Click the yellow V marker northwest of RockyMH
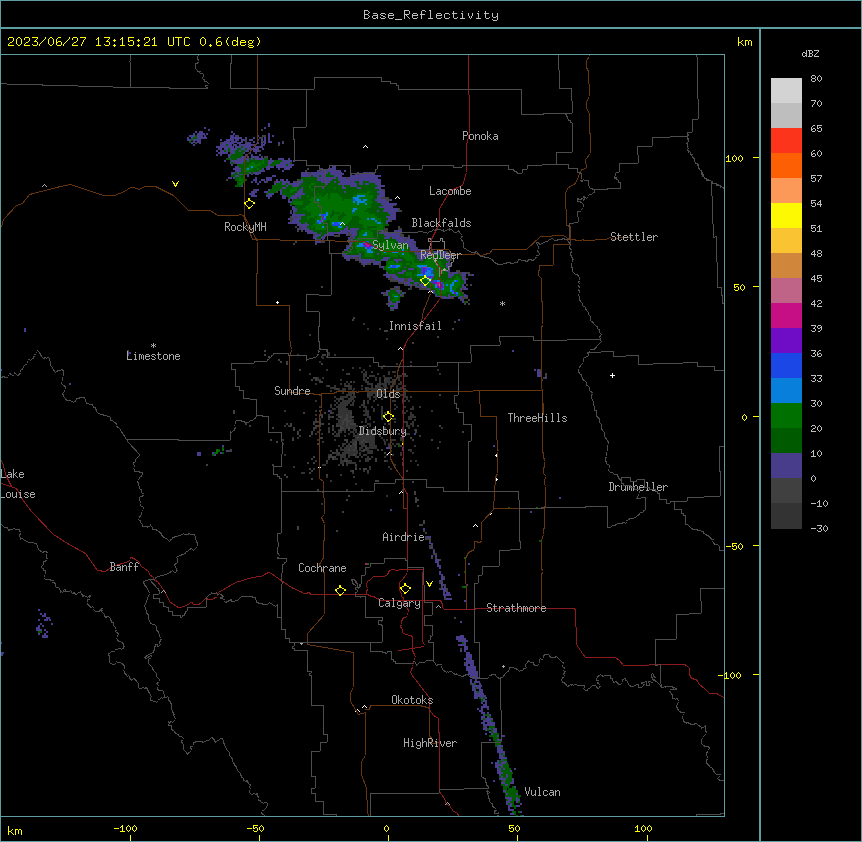 coord(175,184)
